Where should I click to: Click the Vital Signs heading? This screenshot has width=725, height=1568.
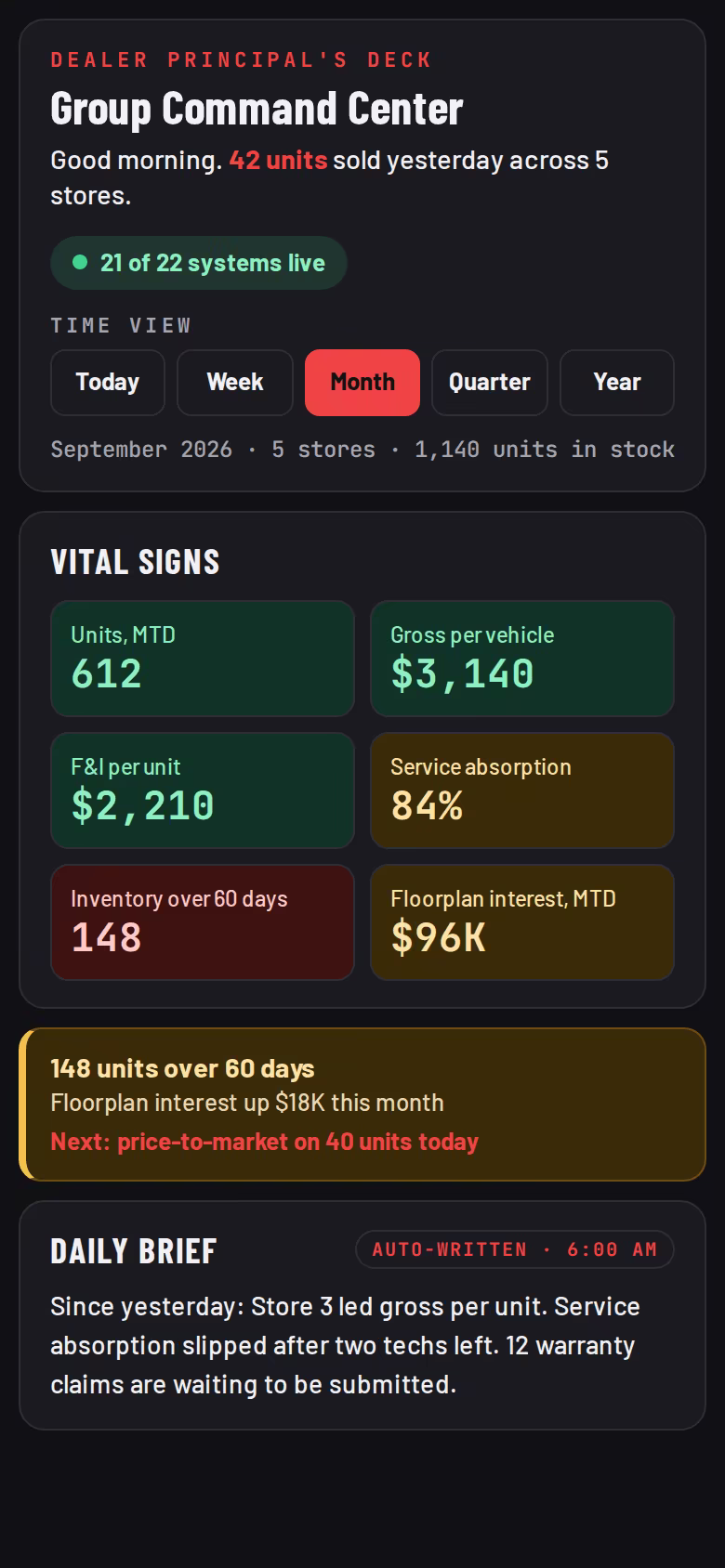click(x=135, y=562)
